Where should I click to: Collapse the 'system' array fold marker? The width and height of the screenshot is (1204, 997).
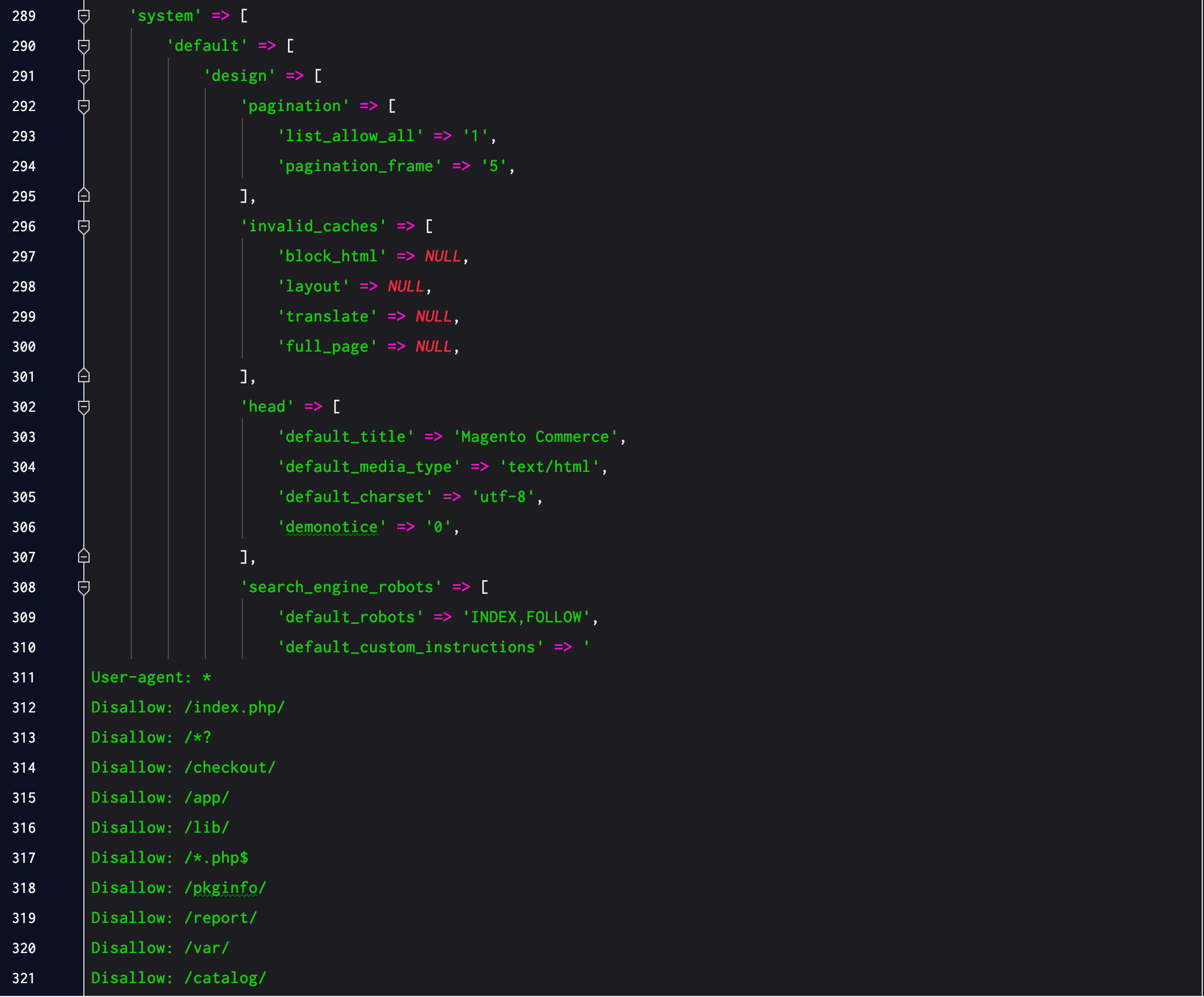[x=84, y=16]
